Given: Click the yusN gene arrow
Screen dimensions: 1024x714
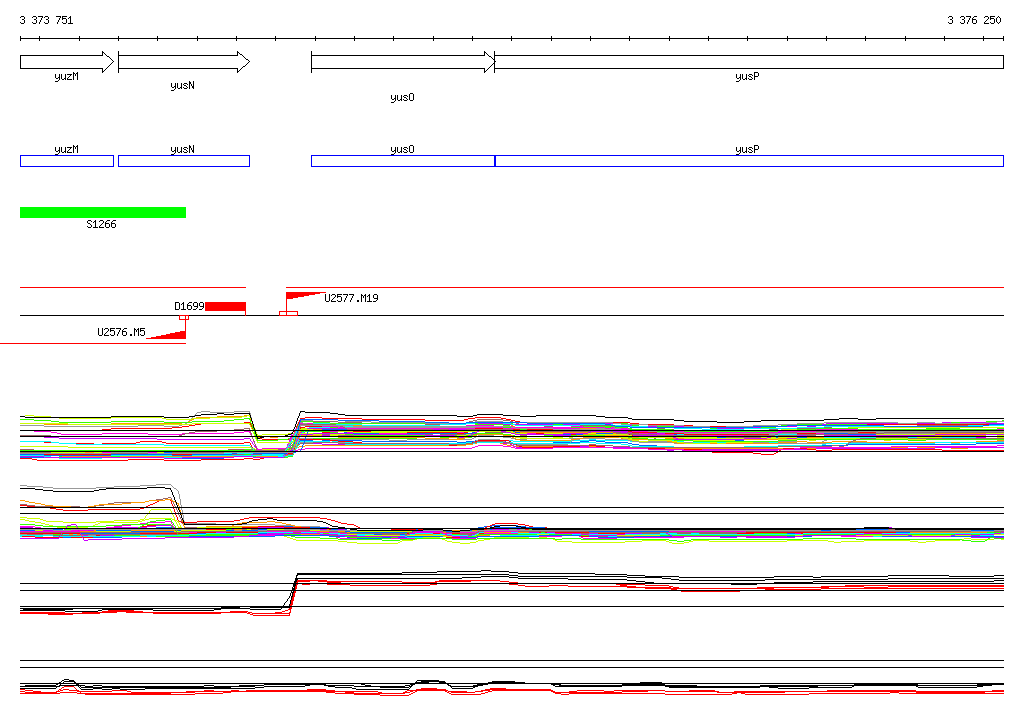Looking at the screenshot, I should pyautogui.click(x=184, y=62).
